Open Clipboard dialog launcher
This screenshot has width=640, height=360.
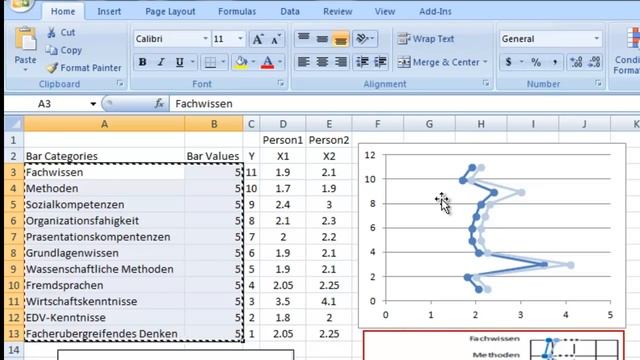click(x=120, y=84)
